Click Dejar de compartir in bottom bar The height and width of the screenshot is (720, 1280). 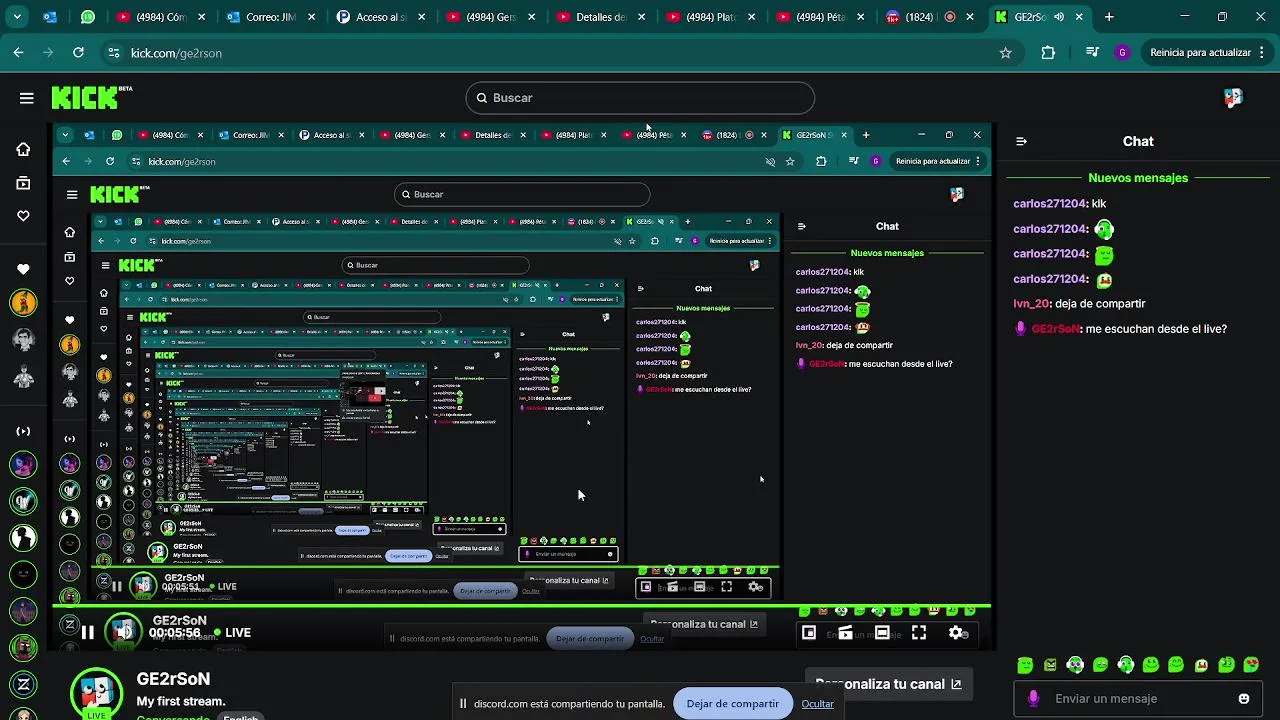tap(732, 703)
